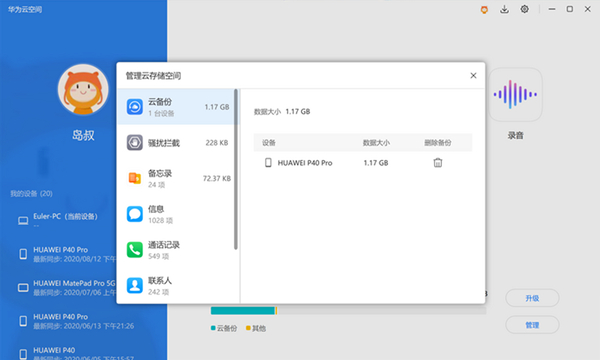Click the category list scrollbar in dialog
The image size is (600, 360).
click(x=236, y=169)
